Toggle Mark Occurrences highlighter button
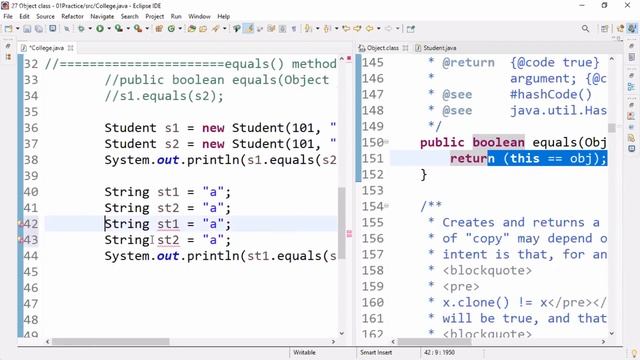Screen dimensions: 640x360 pyautogui.click(x=248, y=29)
